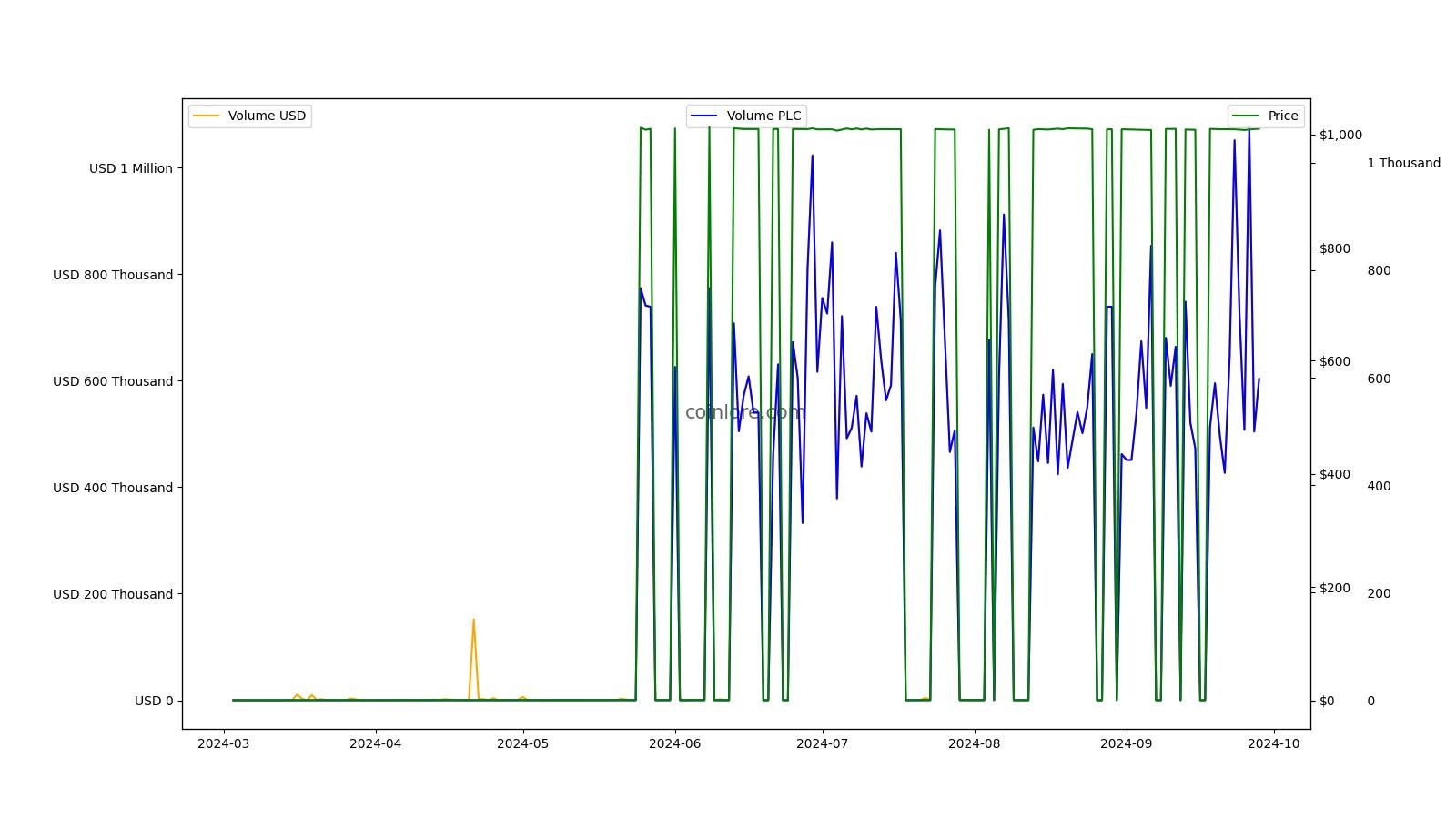Click the 2024-04 date label
The image size is (1456, 819).
coord(376,743)
